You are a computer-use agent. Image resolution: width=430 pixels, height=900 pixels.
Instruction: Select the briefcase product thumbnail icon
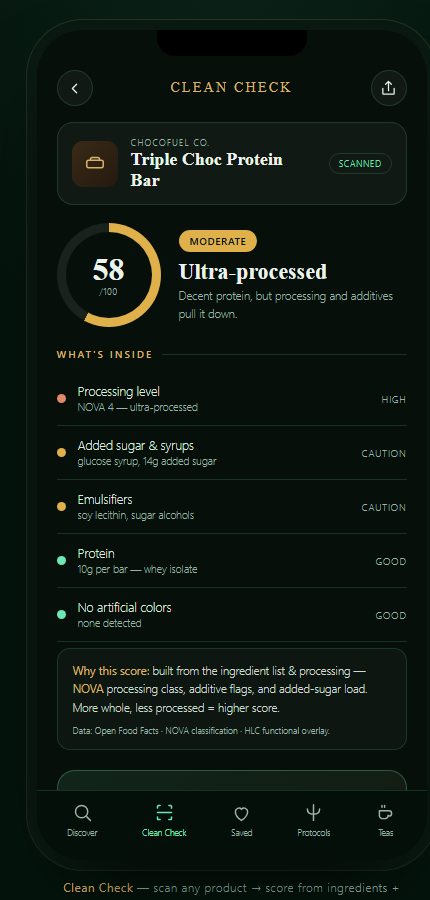pos(95,164)
